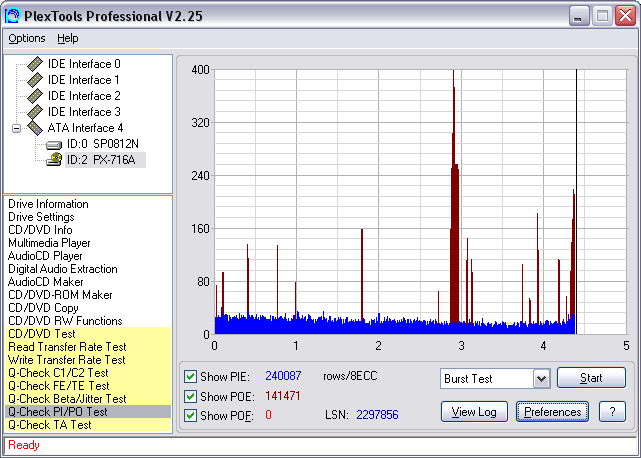641x458 pixels.
Task: Collapse the ATA Interface 4 tree node
Action: 16,128
